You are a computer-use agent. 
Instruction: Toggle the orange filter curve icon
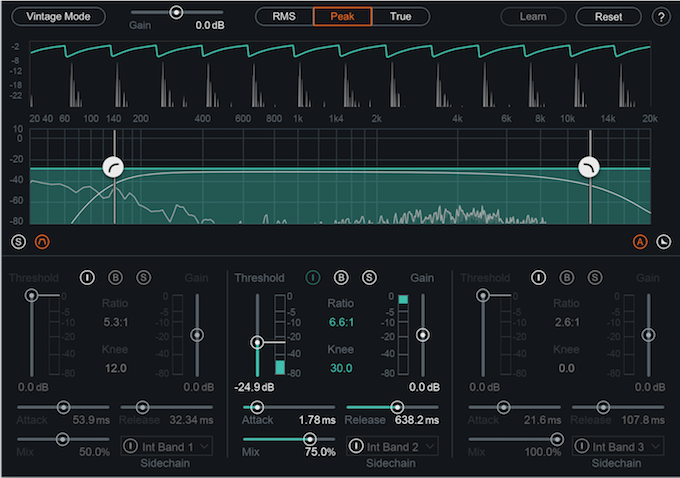(42, 242)
